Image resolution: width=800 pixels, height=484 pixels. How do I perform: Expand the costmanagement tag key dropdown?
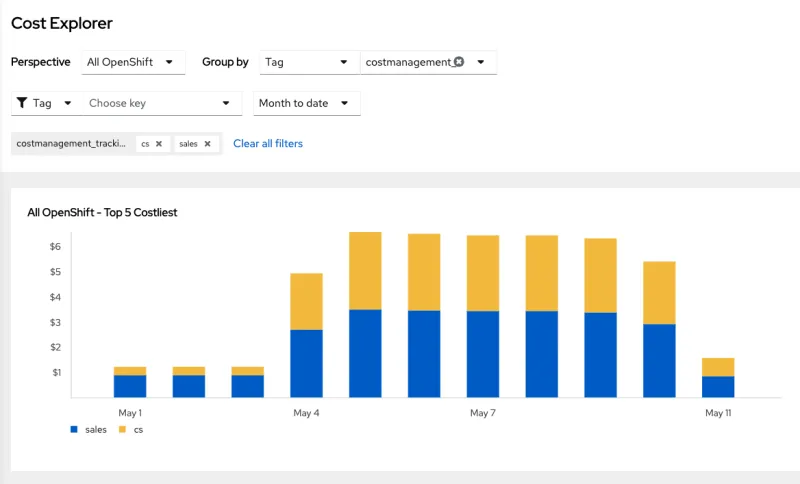coord(481,62)
